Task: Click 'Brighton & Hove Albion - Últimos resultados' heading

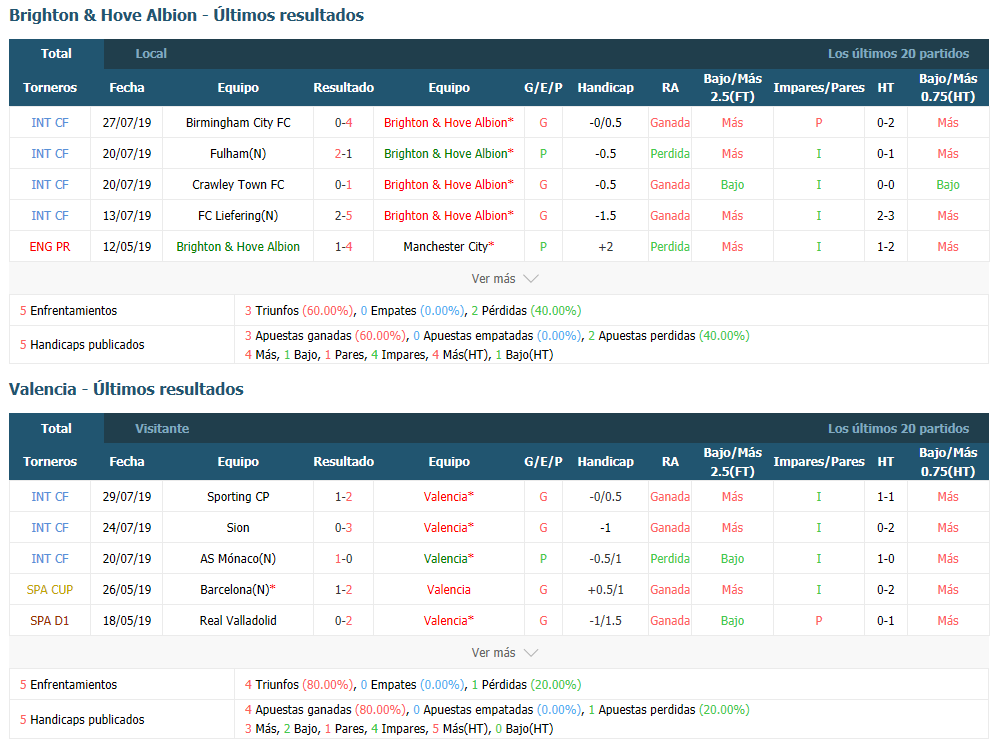Action: pyautogui.click(x=186, y=15)
